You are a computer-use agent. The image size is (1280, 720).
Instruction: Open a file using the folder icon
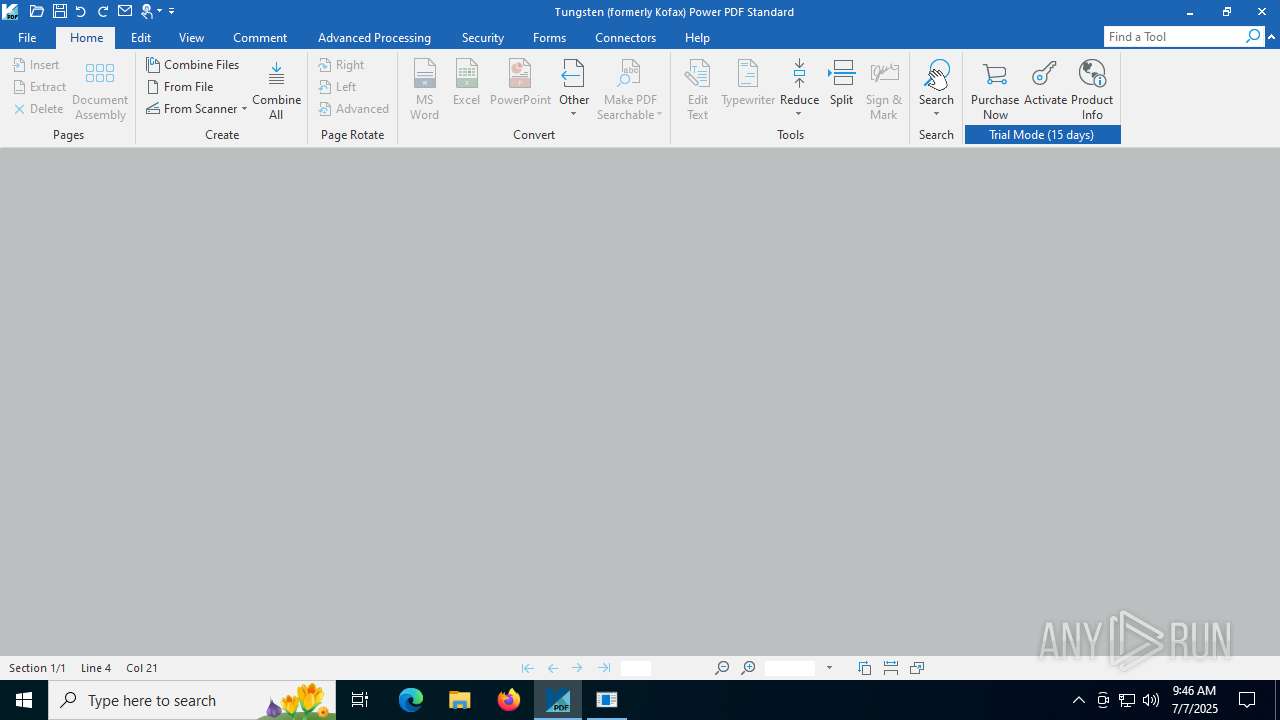36,11
